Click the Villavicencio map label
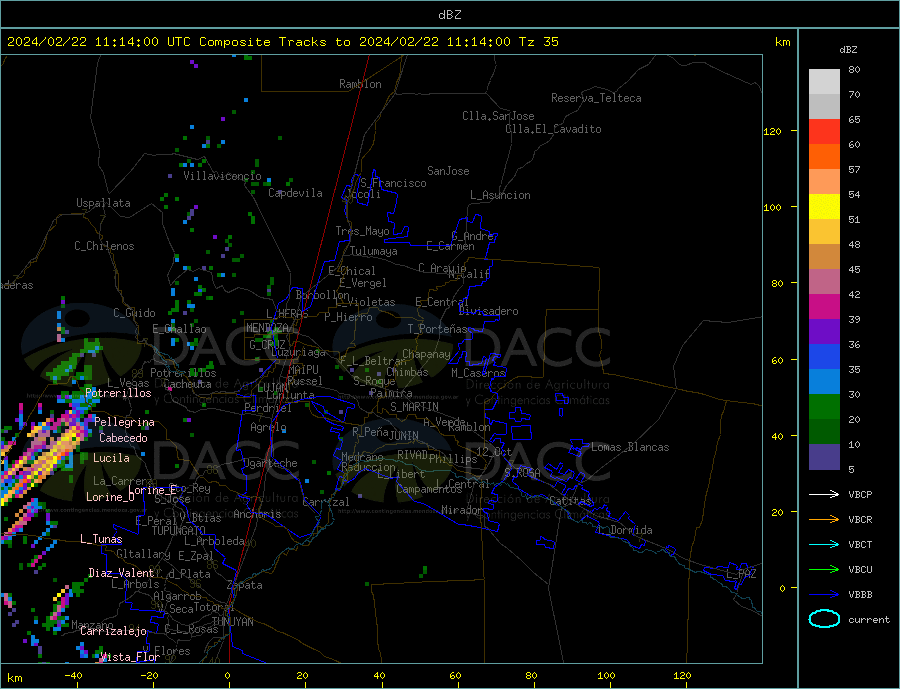 [x=222, y=176]
